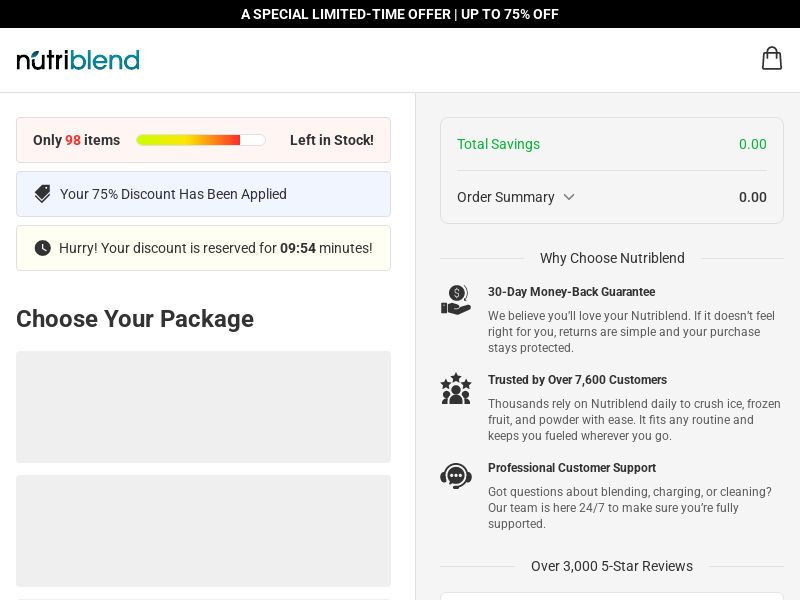Click the 'Only 98 items' text
This screenshot has height=600, width=800.
click(77, 140)
